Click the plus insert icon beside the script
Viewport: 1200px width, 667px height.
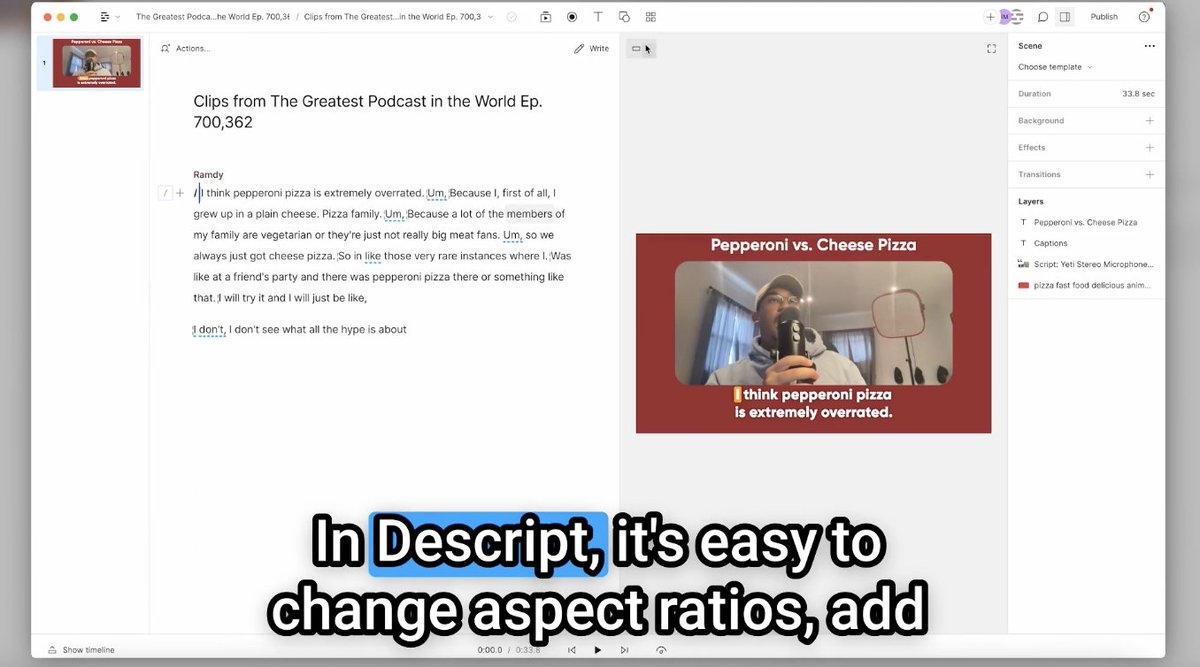180,193
